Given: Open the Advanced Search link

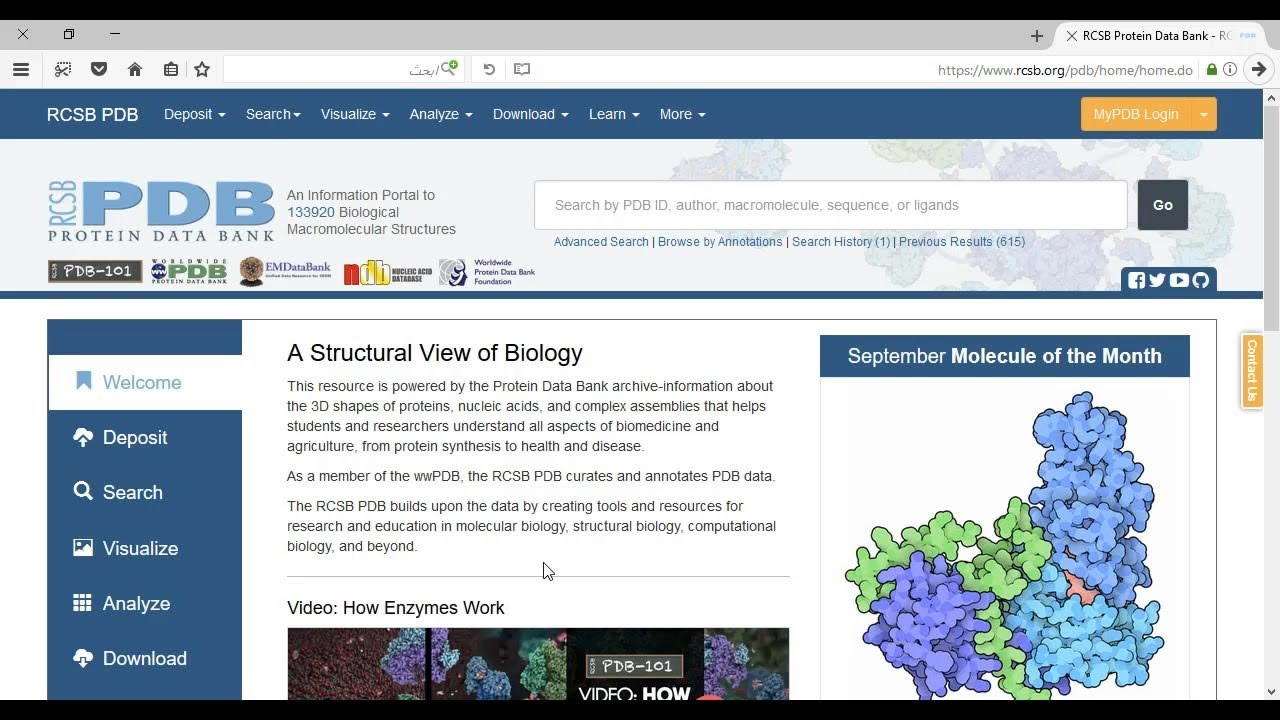Looking at the screenshot, I should pos(601,242).
